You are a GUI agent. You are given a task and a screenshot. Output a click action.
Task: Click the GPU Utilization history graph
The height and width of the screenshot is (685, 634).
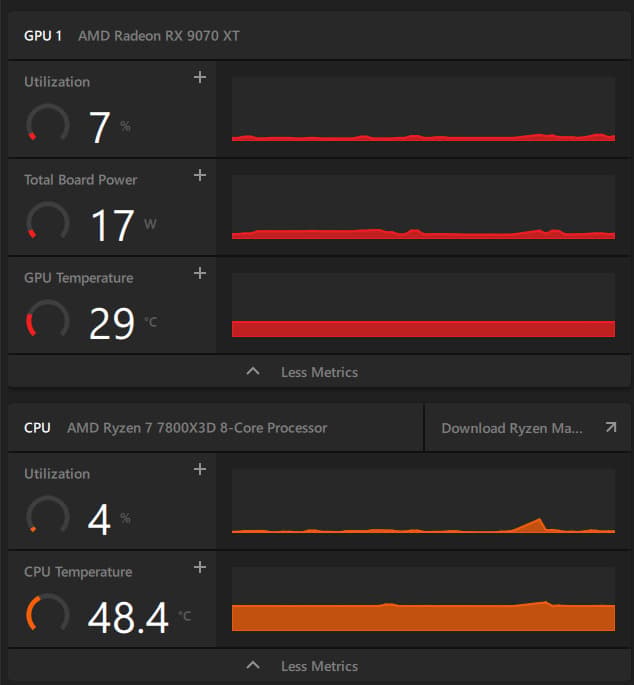[423, 109]
